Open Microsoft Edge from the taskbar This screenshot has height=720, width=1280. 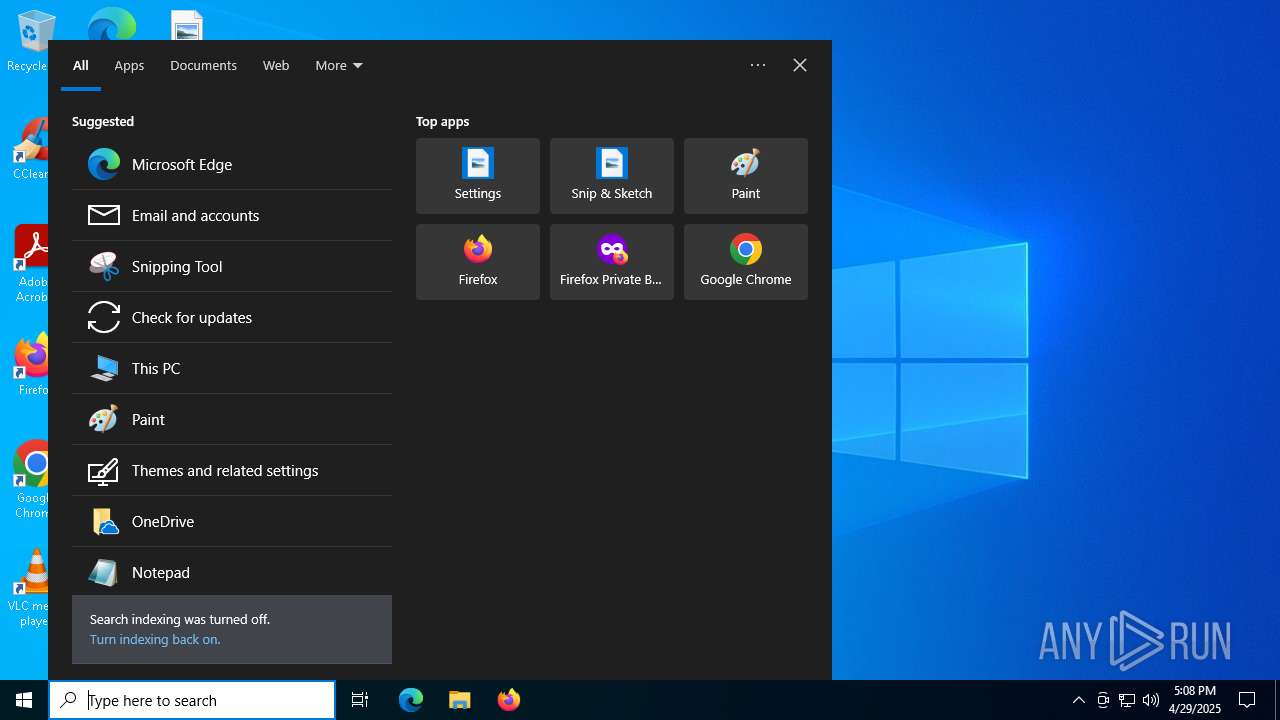pos(411,700)
